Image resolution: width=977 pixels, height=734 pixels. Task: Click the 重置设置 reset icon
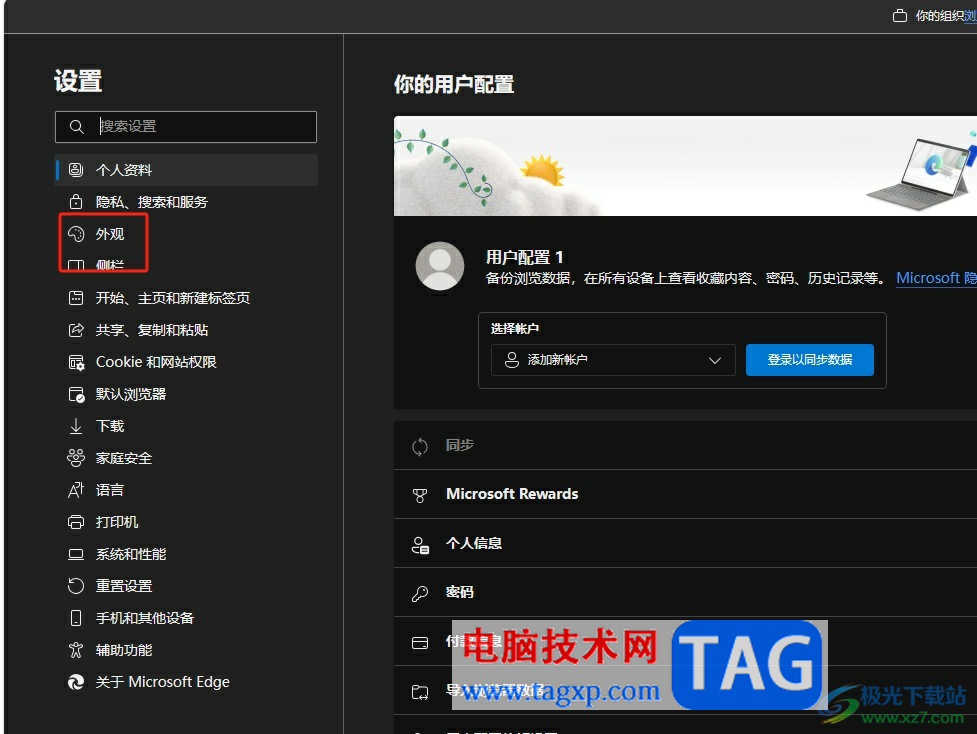click(x=76, y=585)
